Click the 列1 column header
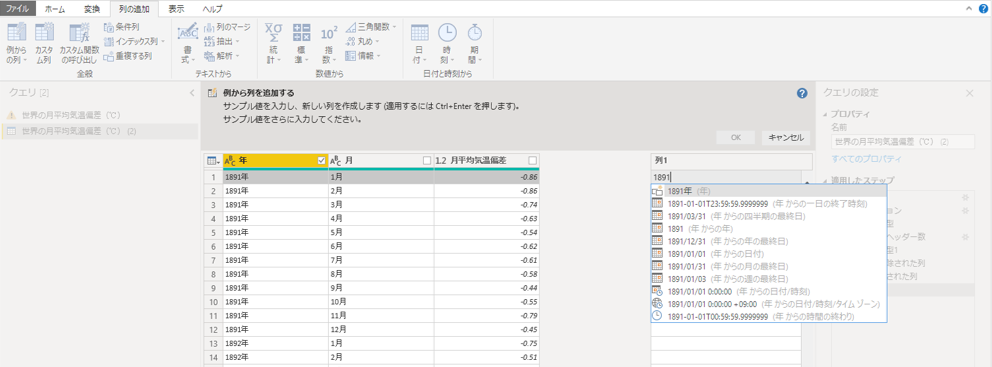Viewport: 992px width, 367px height. tap(732, 161)
